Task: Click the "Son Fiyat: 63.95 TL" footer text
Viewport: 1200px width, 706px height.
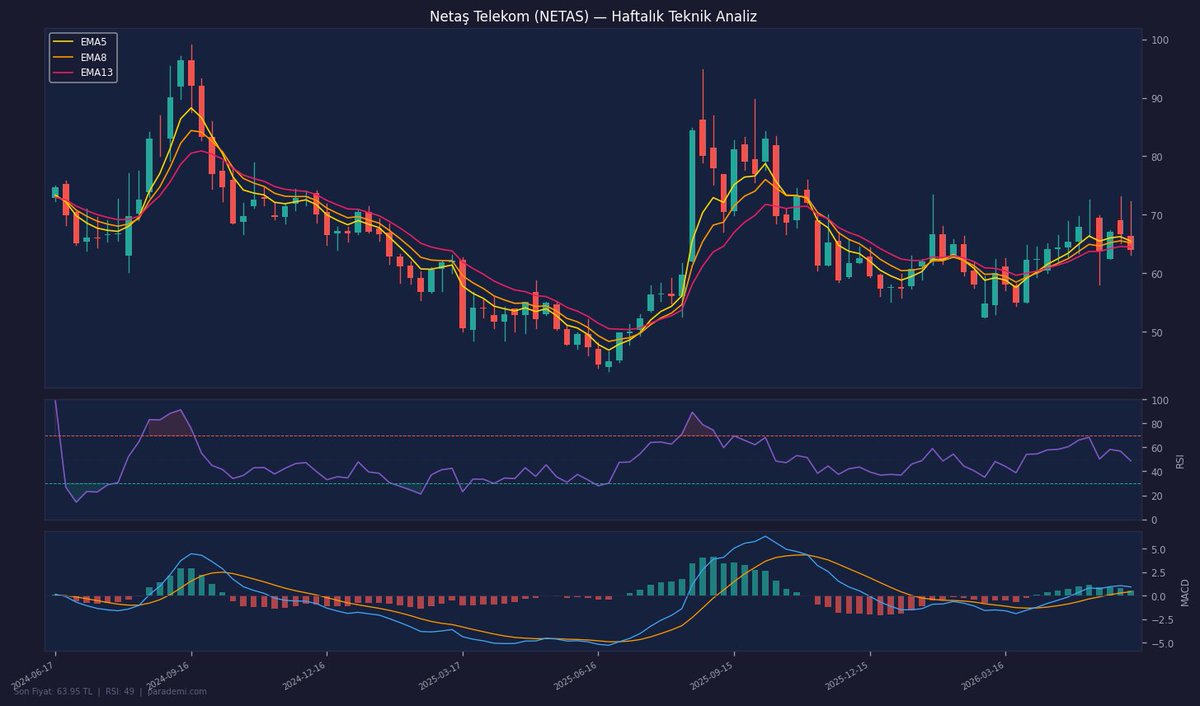Action: coord(53,691)
